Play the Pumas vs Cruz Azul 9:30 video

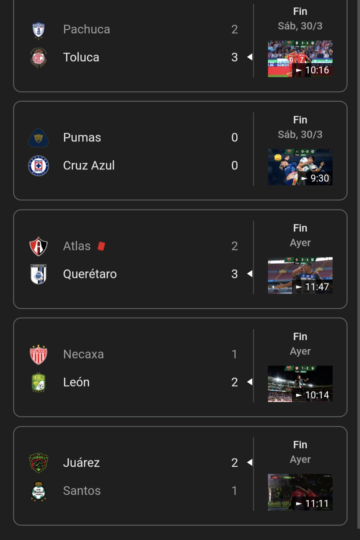[x=300, y=167]
